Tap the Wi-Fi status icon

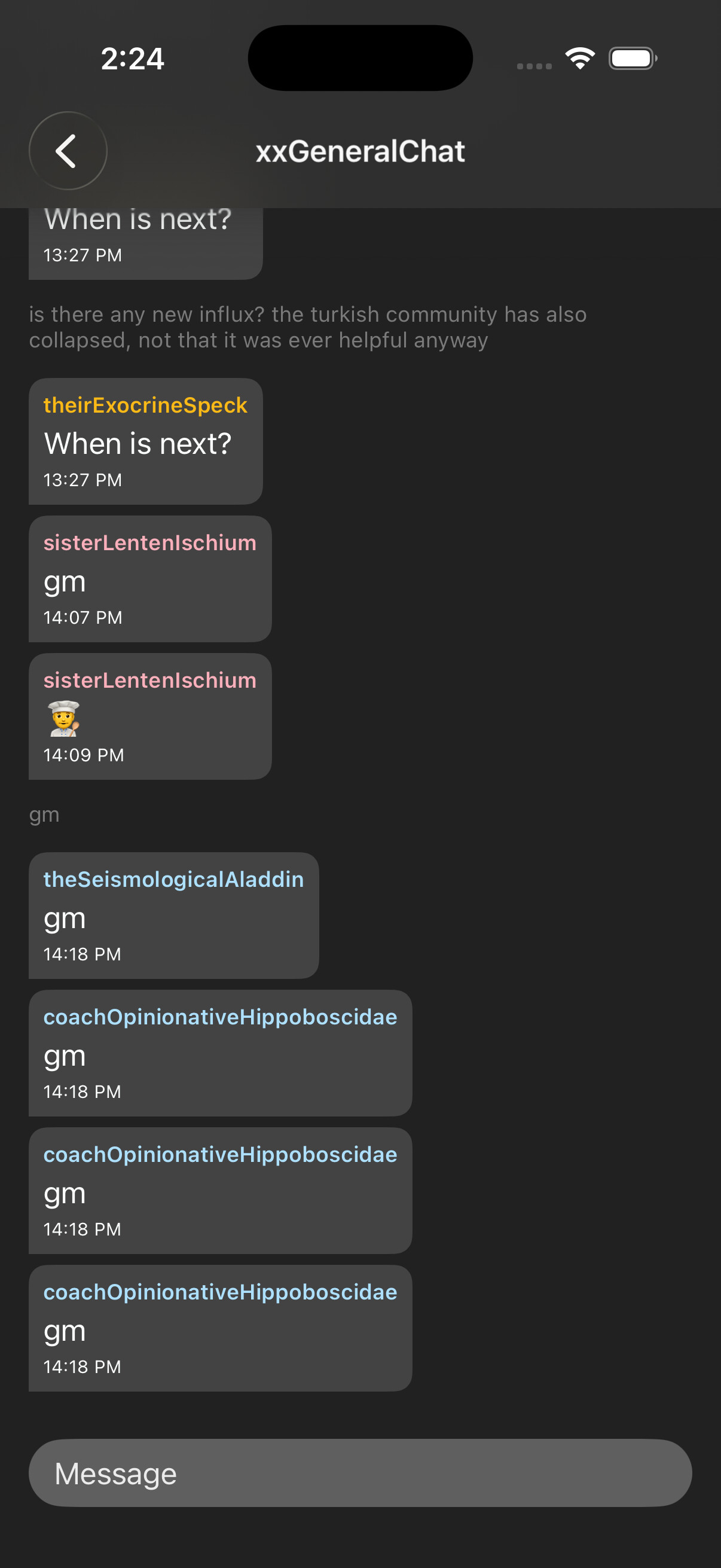[x=580, y=59]
